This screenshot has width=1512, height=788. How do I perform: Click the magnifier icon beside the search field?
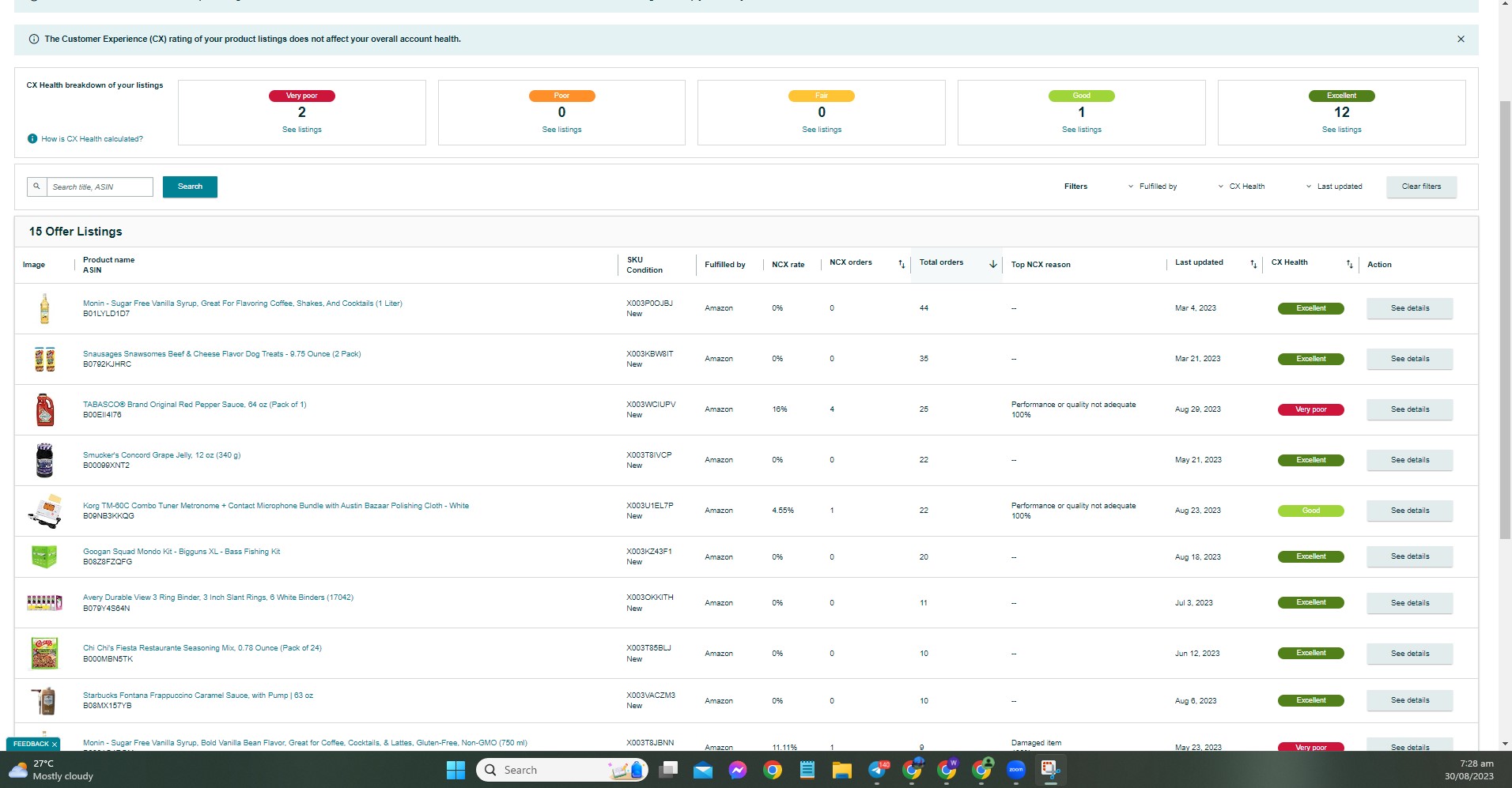[x=36, y=187]
